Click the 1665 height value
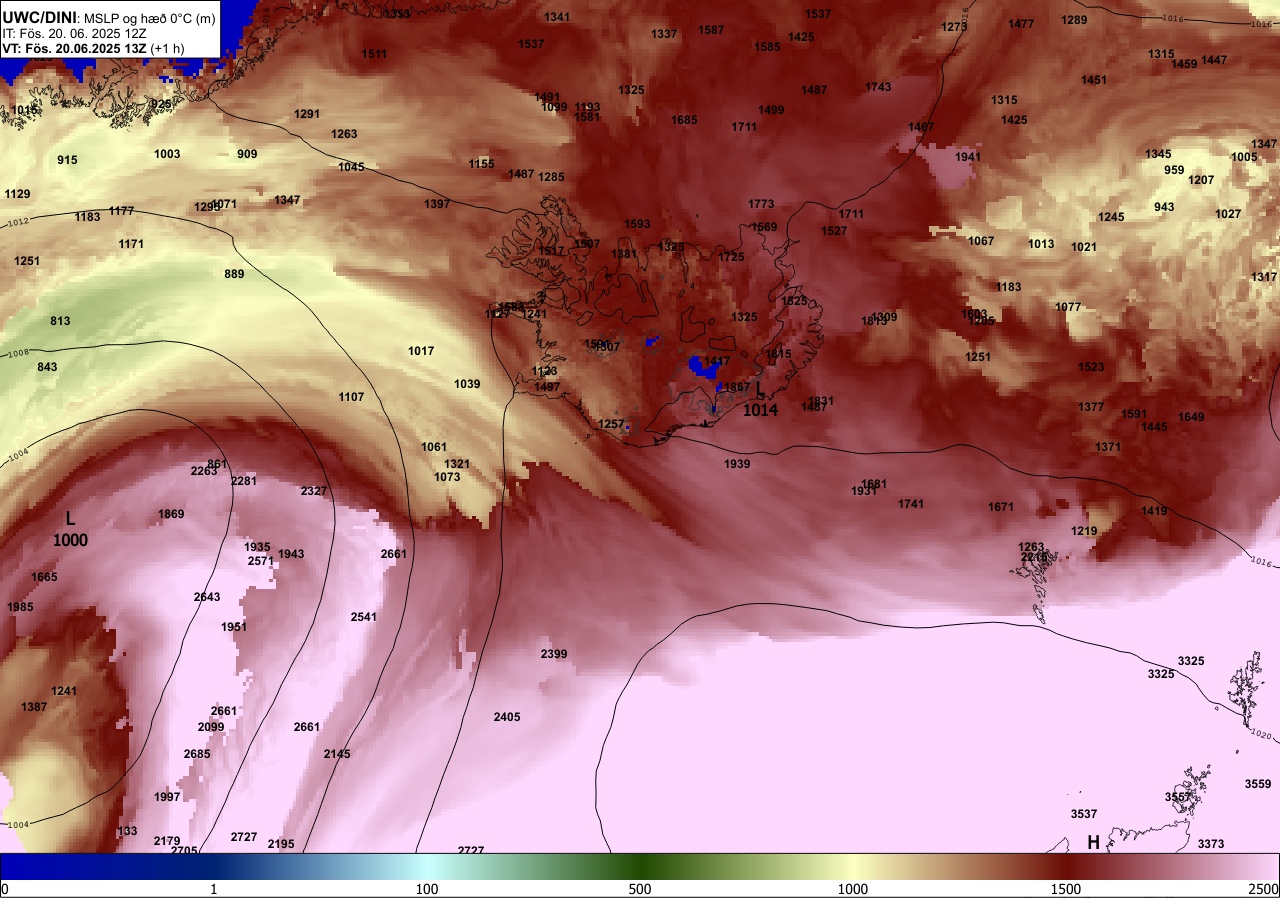The width and height of the screenshot is (1280, 898). (44, 577)
